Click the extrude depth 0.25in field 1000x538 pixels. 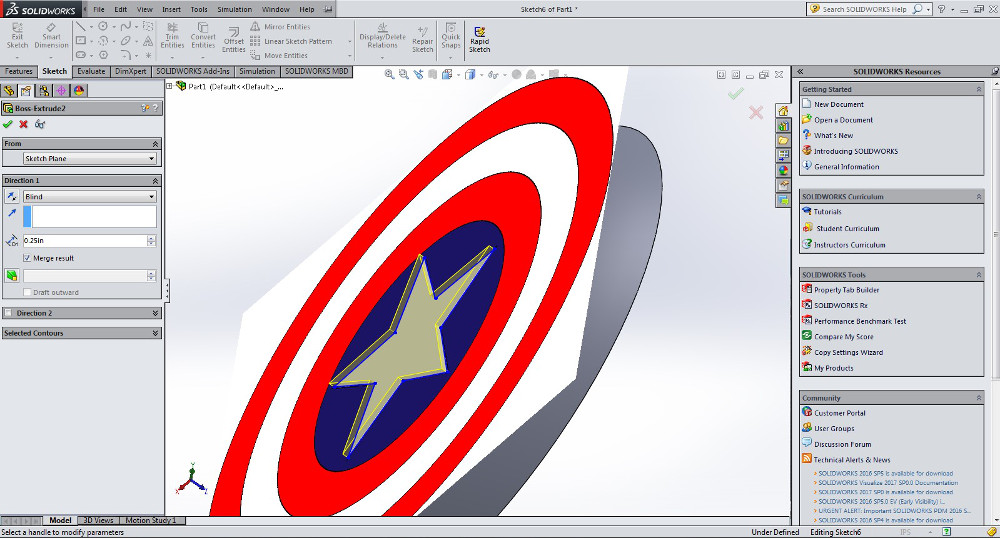tap(85, 240)
